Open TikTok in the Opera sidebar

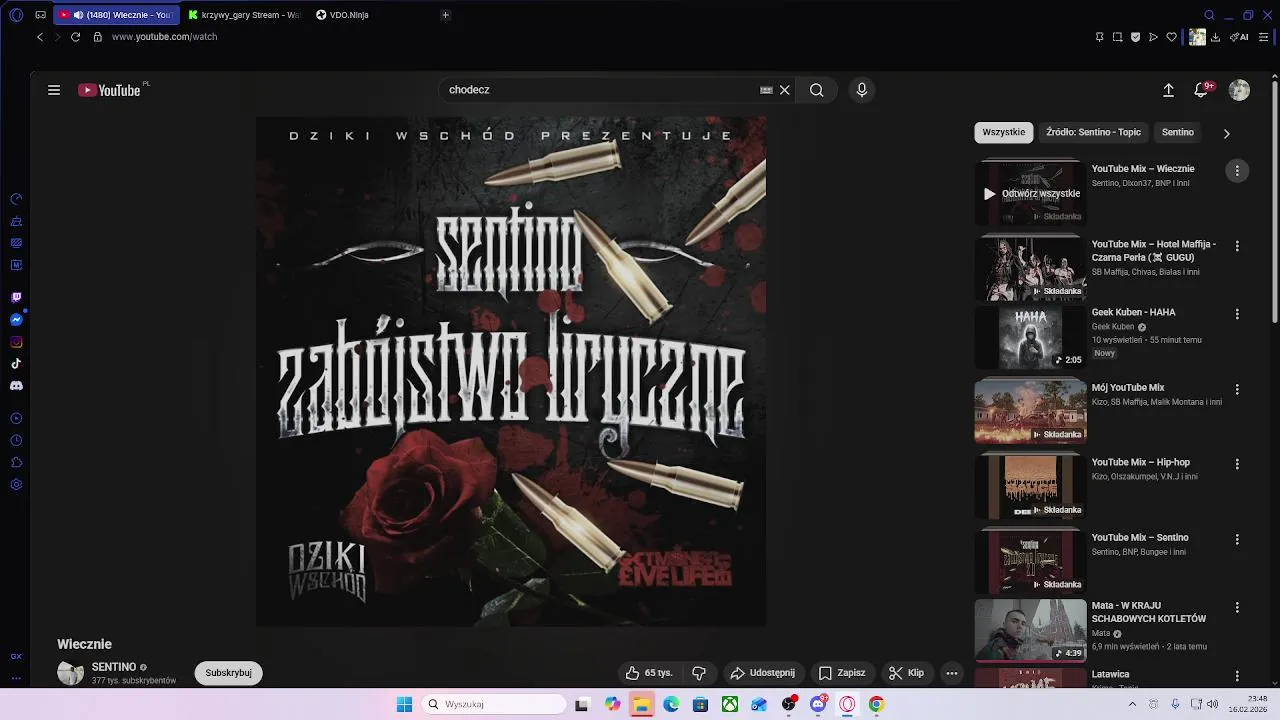click(16, 364)
